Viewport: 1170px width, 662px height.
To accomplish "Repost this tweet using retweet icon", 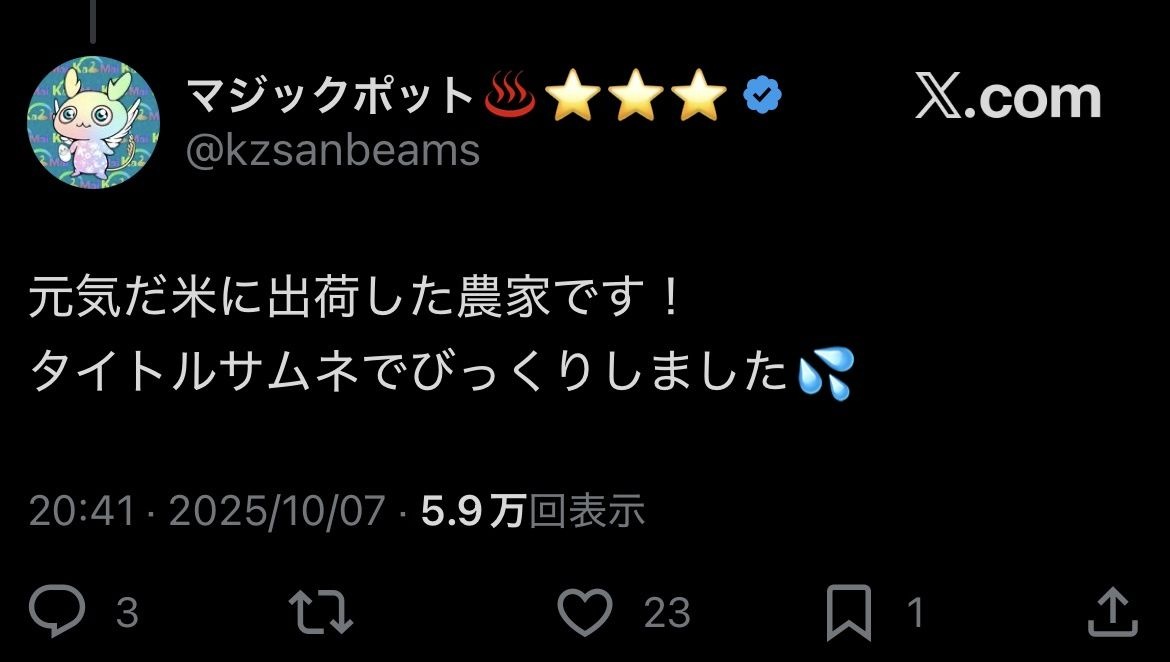I will pyautogui.click(x=321, y=612).
